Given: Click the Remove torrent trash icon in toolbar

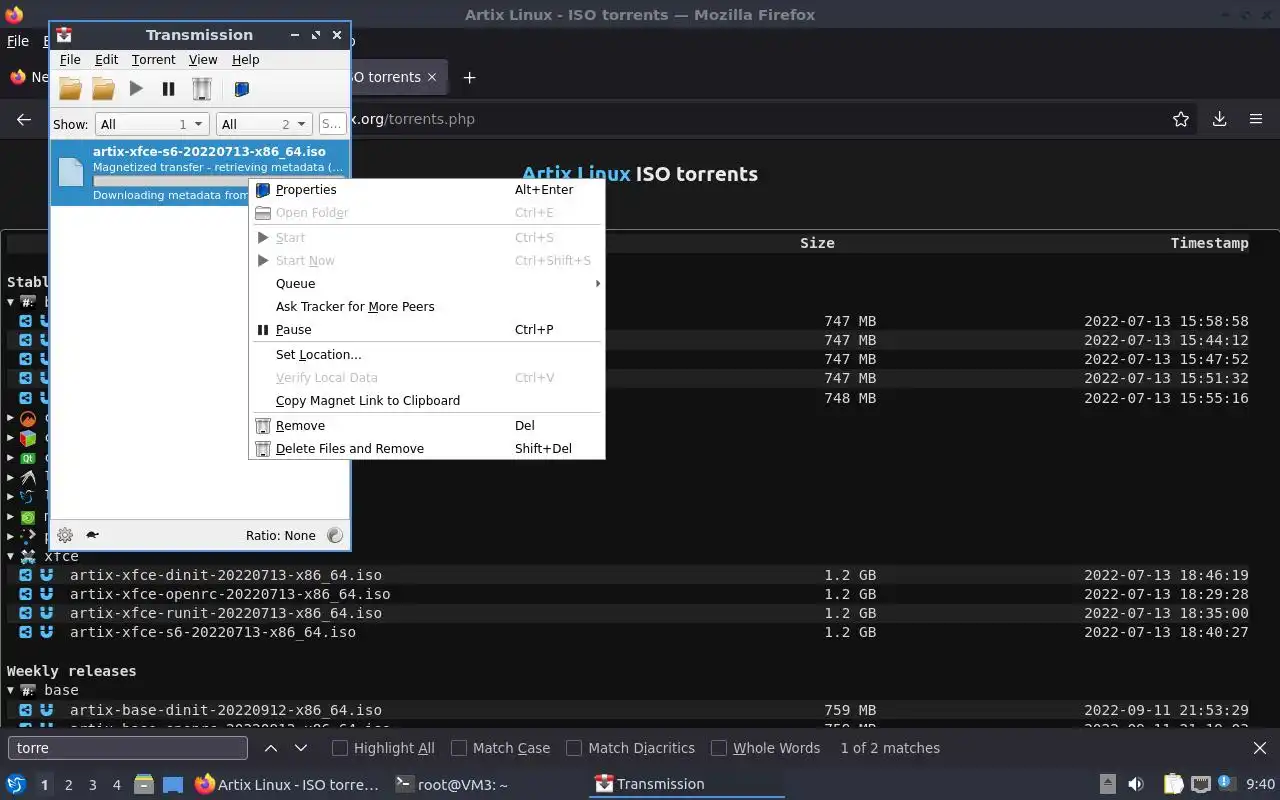Looking at the screenshot, I should (202, 89).
